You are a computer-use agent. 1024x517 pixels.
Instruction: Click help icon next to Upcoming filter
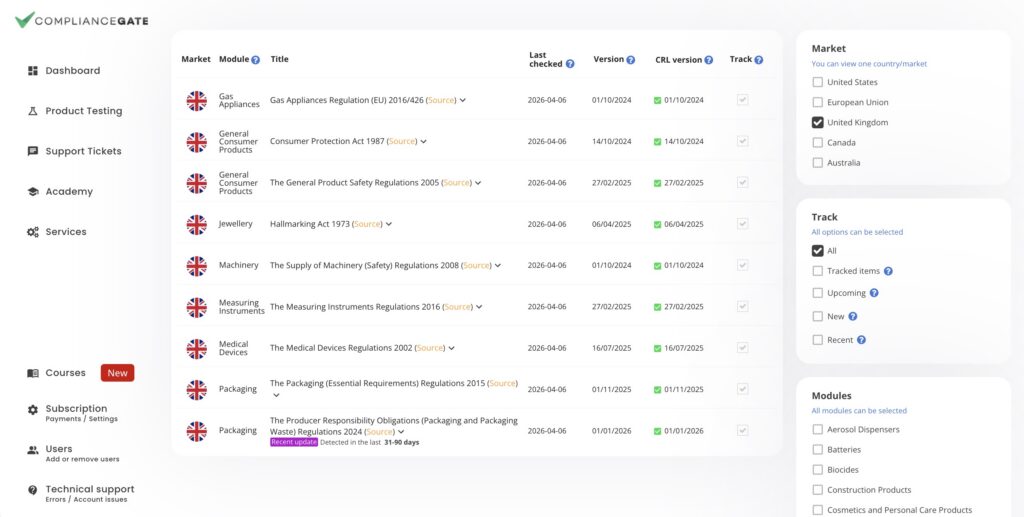(874, 293)
